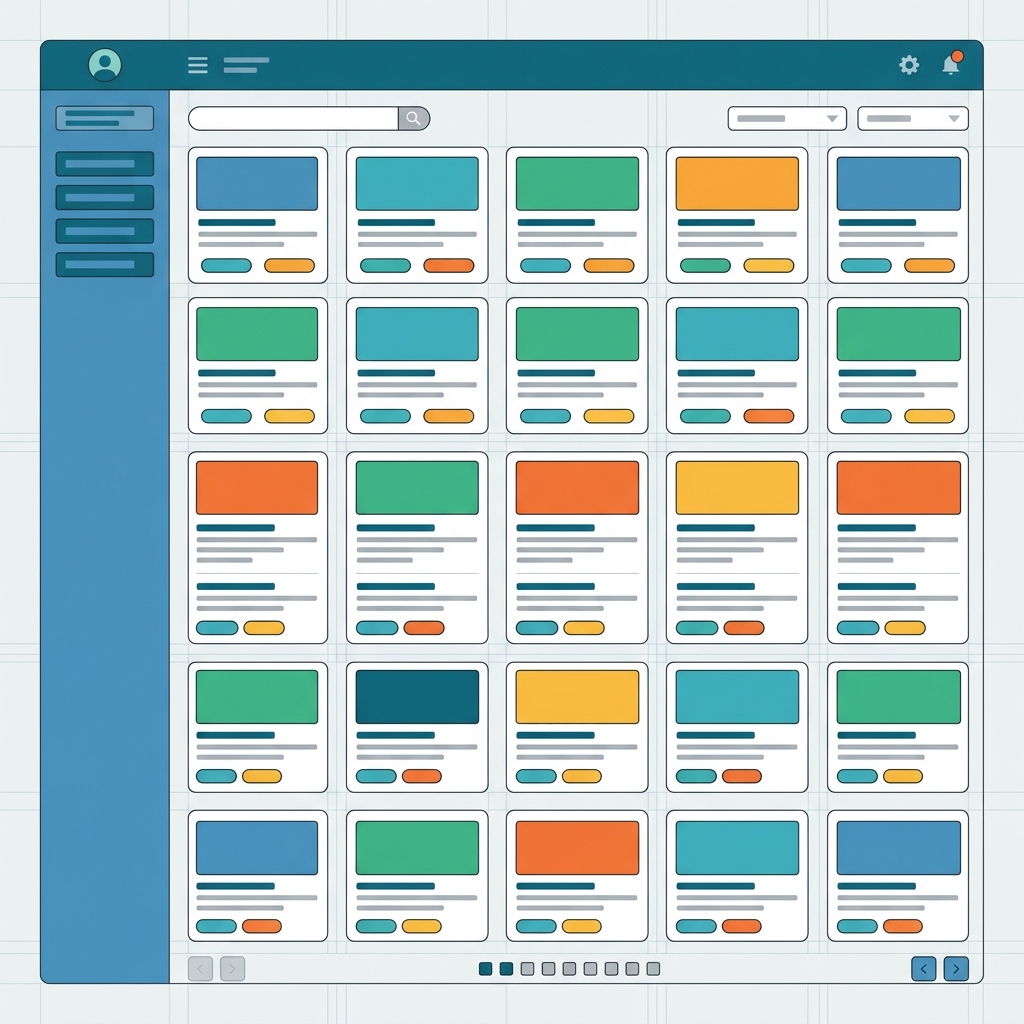Viewport: 1024px width, 1024px height.
Task: Select the last sidebar navigation item
Action: coord(104,264)
